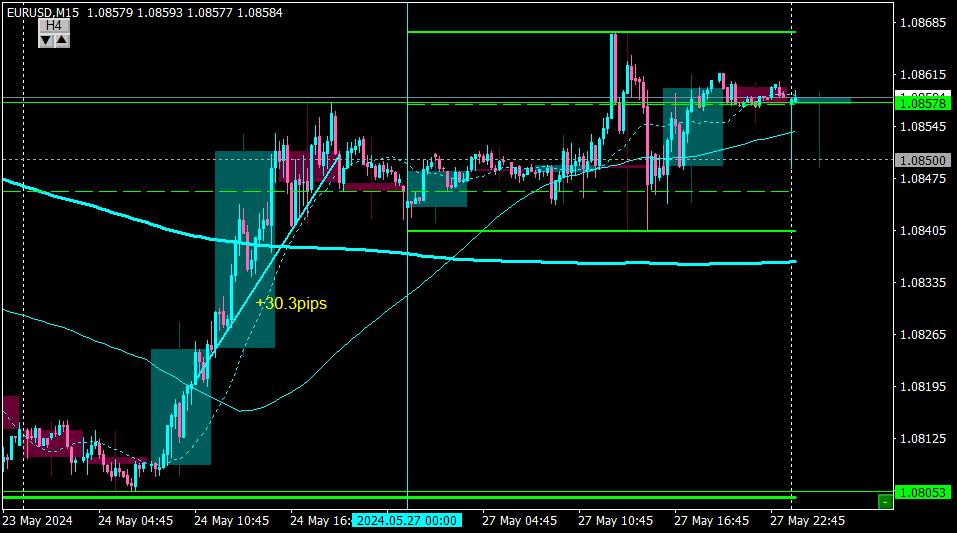The image size is (957, 533).
Task: Click the 1.08195 price axis label
Action: coord(923,386)
